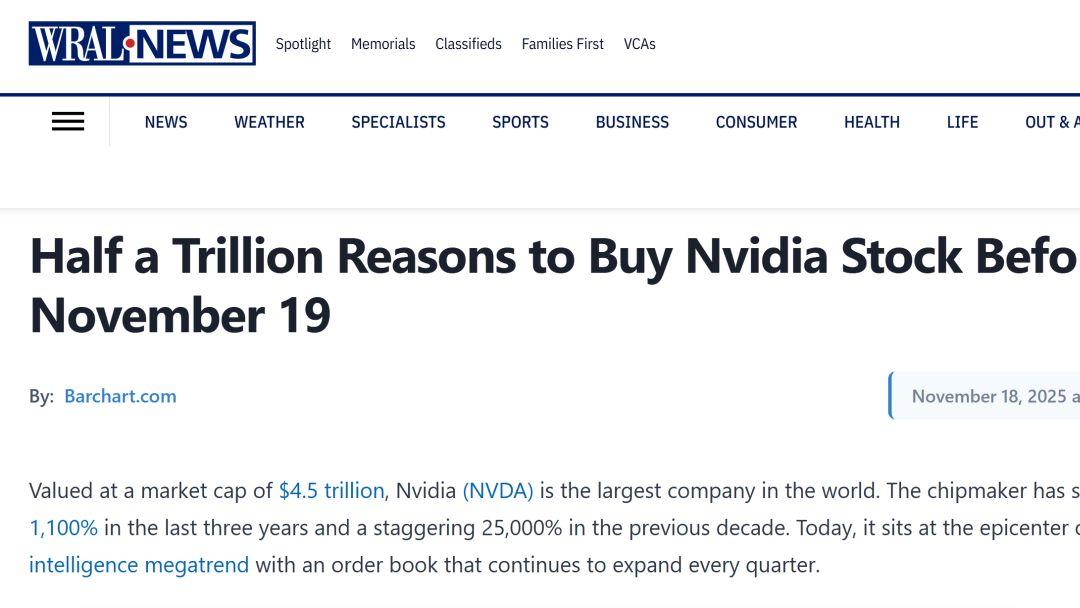
Task: Click the WRAL News logo
Action: [142, 44]
